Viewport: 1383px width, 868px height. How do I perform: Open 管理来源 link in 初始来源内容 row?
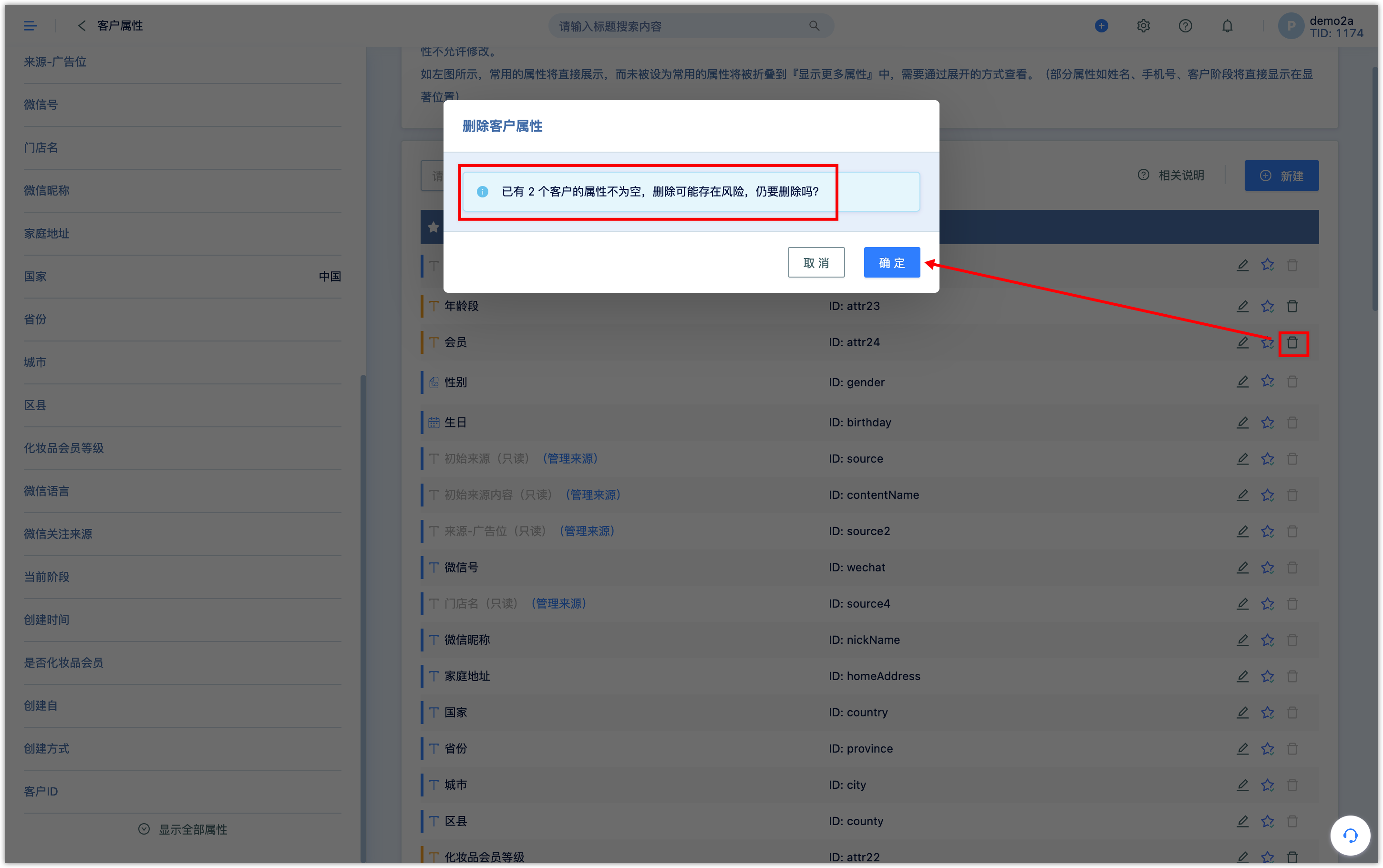click(x=593, y=494)
